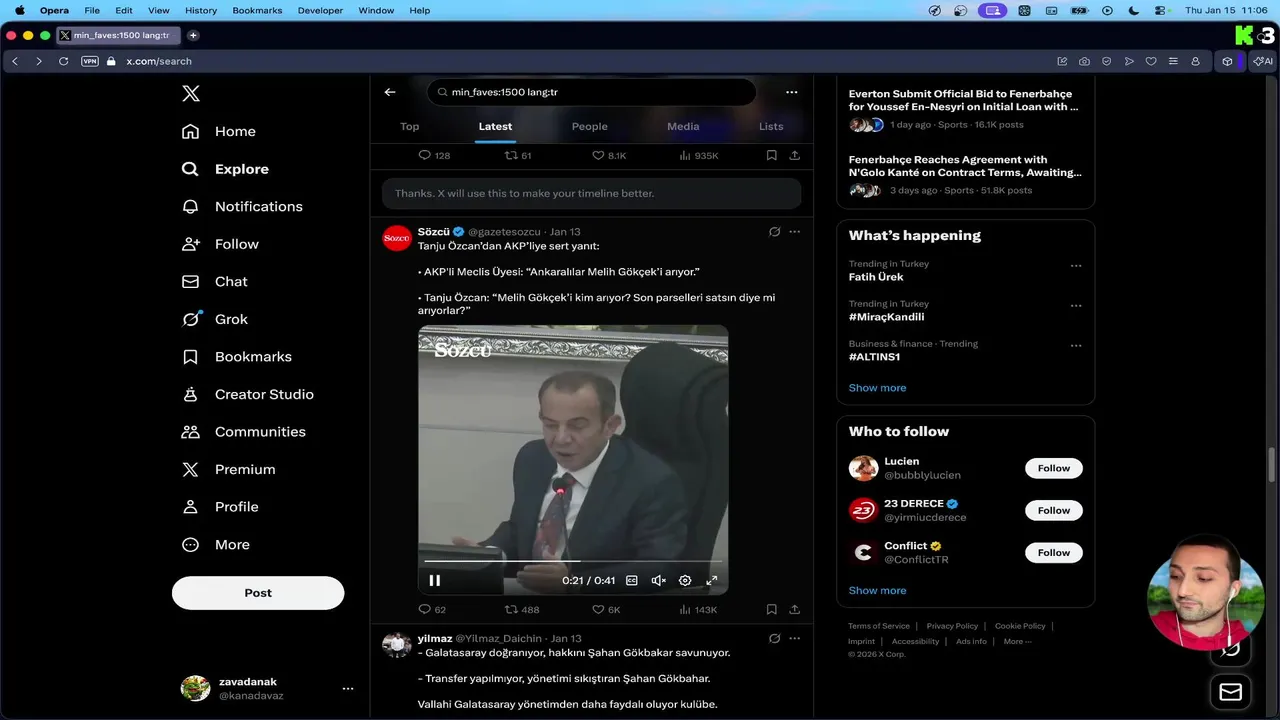
Task: Switch to Top tab
Action: [x=409, y=126]
